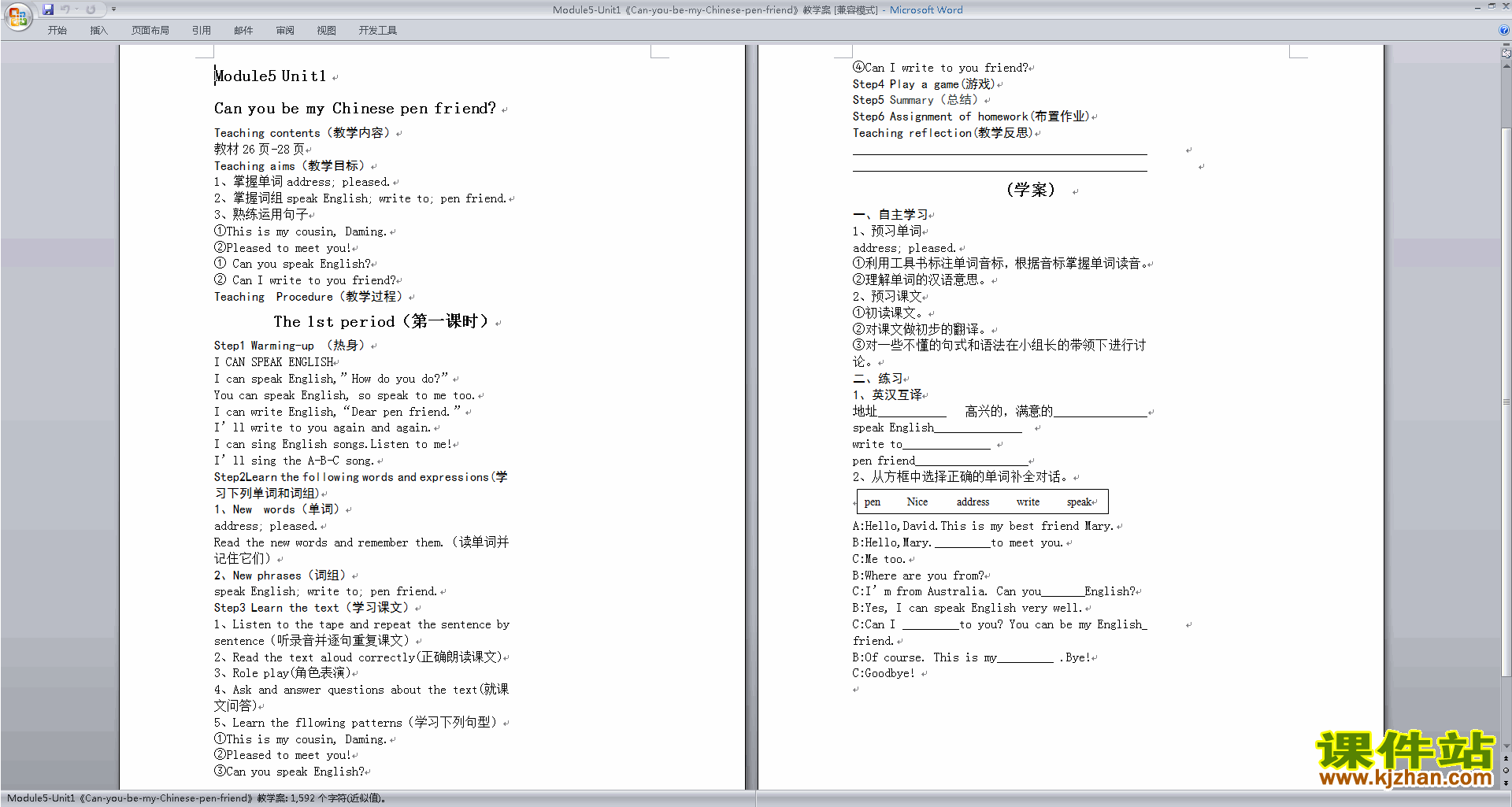Image resolution: width=1512 pixels, height=807 pixels.
Task: Click 'Teaching reflection(教学反思)' line
Action: 943,133
